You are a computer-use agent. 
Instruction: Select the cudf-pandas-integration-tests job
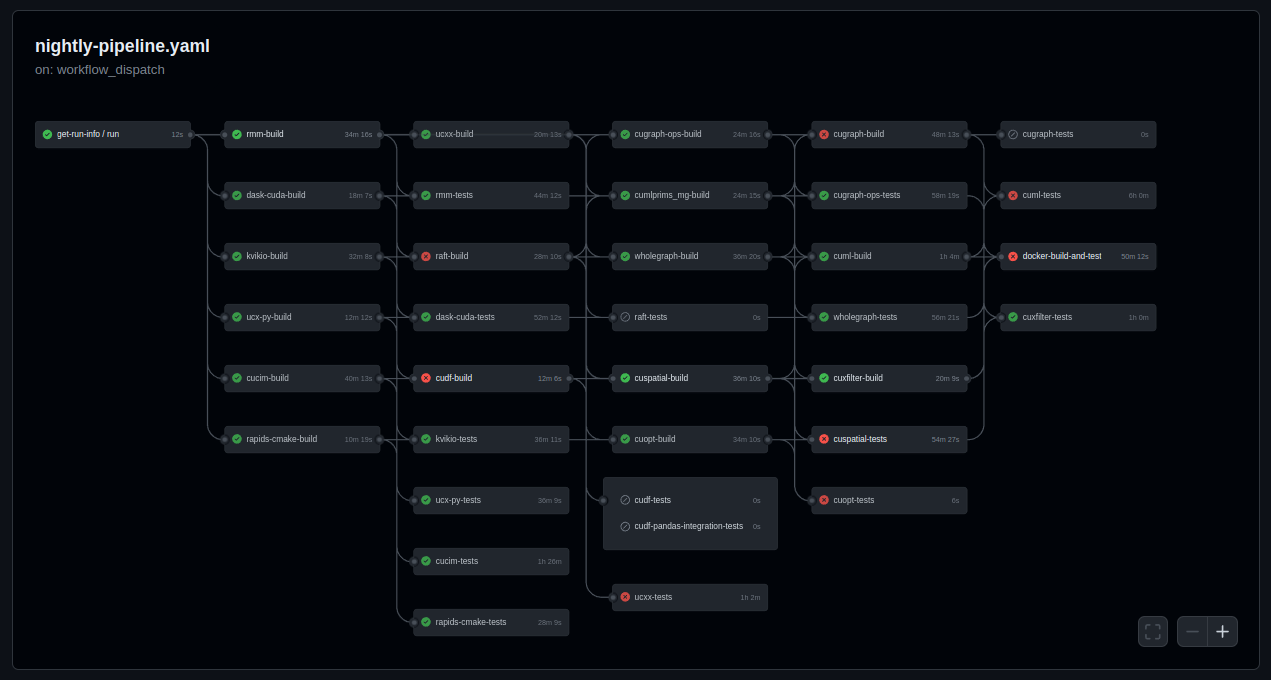689,526
